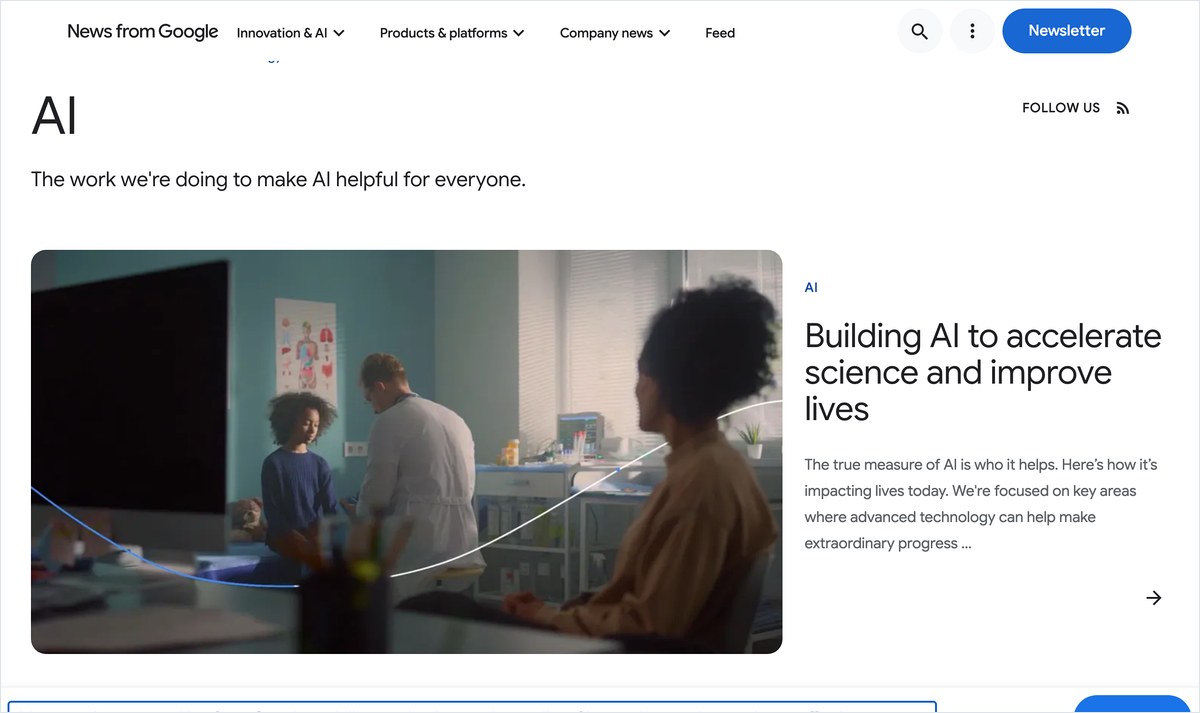
Task: Expand the Innovation & AI dropdown
Action: tap(291, 33)
